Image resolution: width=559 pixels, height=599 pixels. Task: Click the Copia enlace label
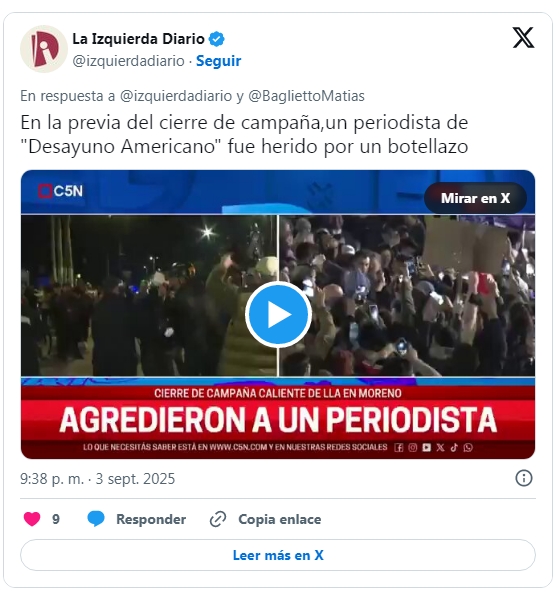coord(279,519)
